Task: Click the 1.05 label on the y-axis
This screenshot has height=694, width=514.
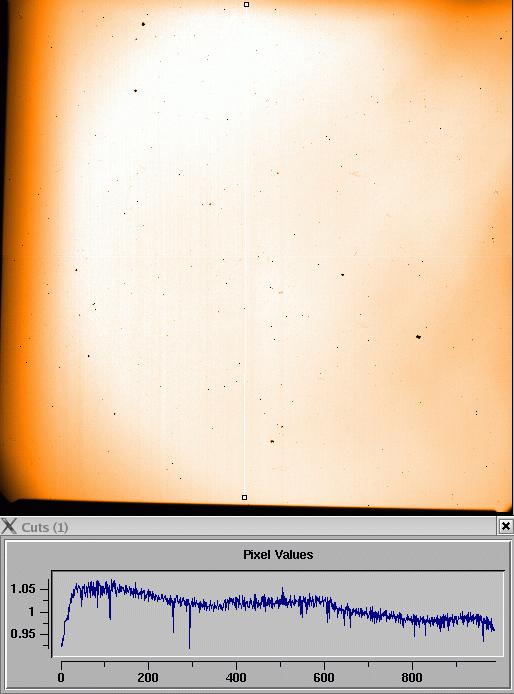Action: click(x=23, y=589)
